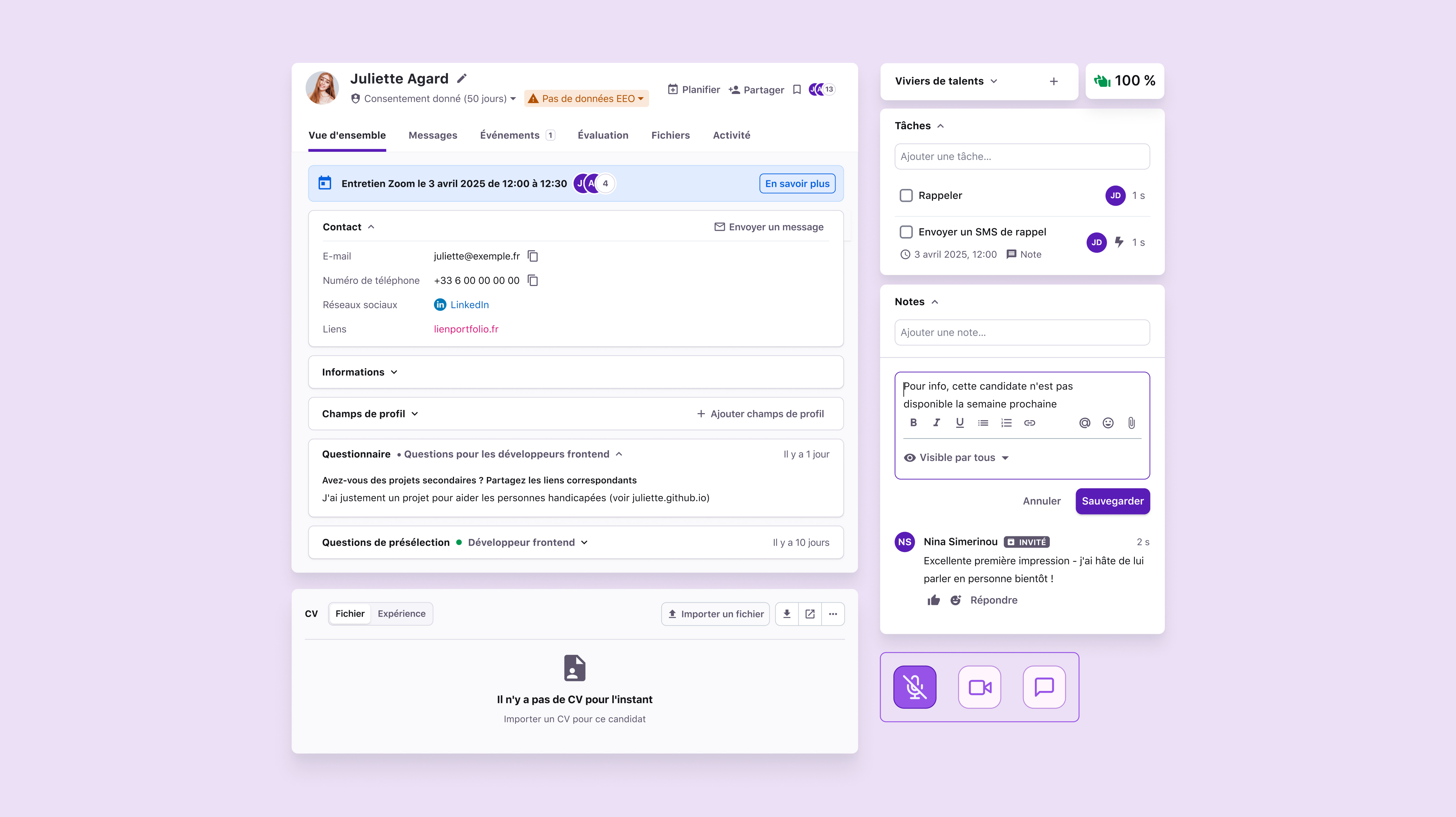Screen dimensions: 1456x817
Task: Add an emoji reaction to Nina's note
Action: [x=955, y=600]
